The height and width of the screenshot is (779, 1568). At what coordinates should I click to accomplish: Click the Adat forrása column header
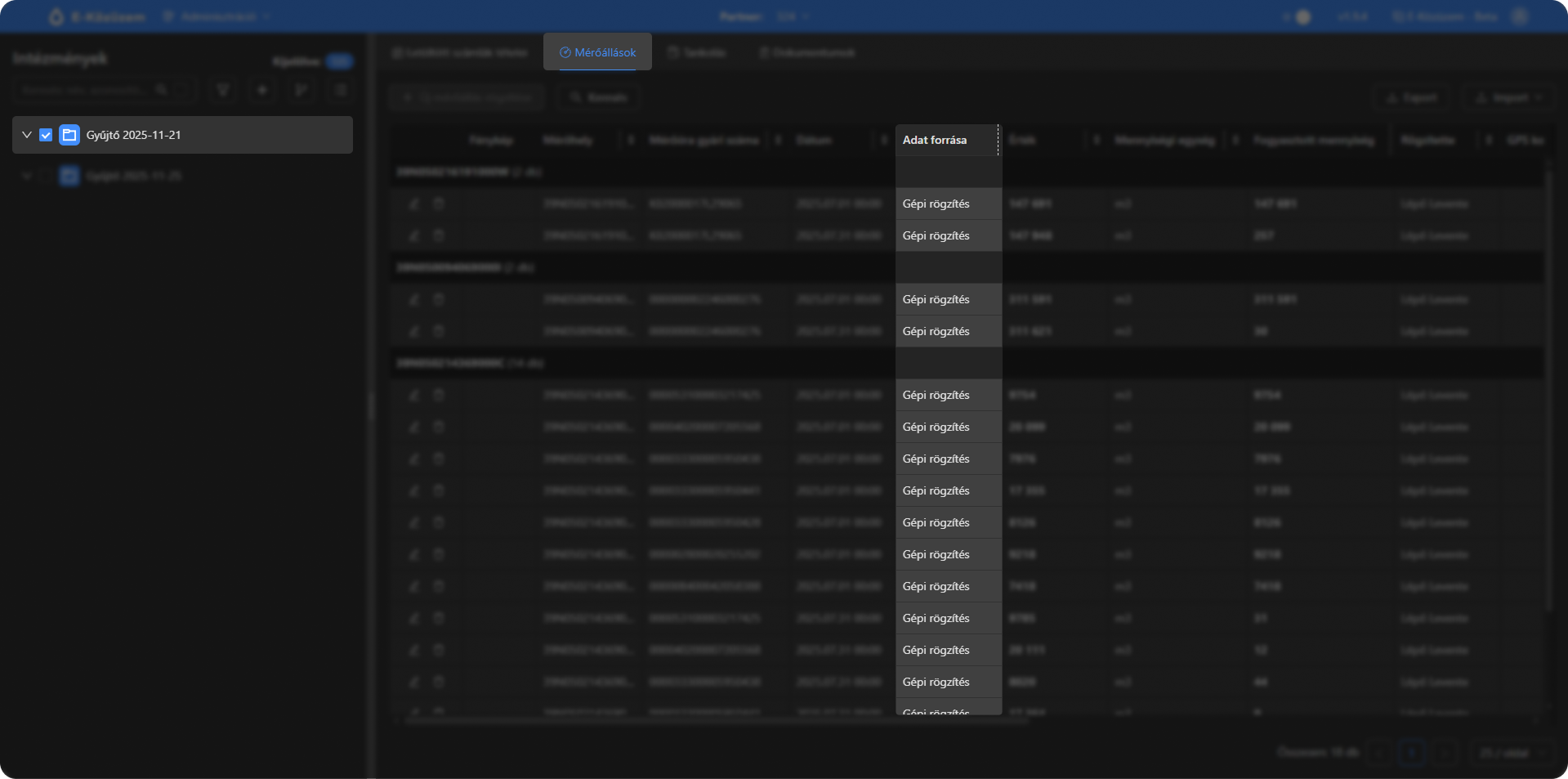(935, 140)
